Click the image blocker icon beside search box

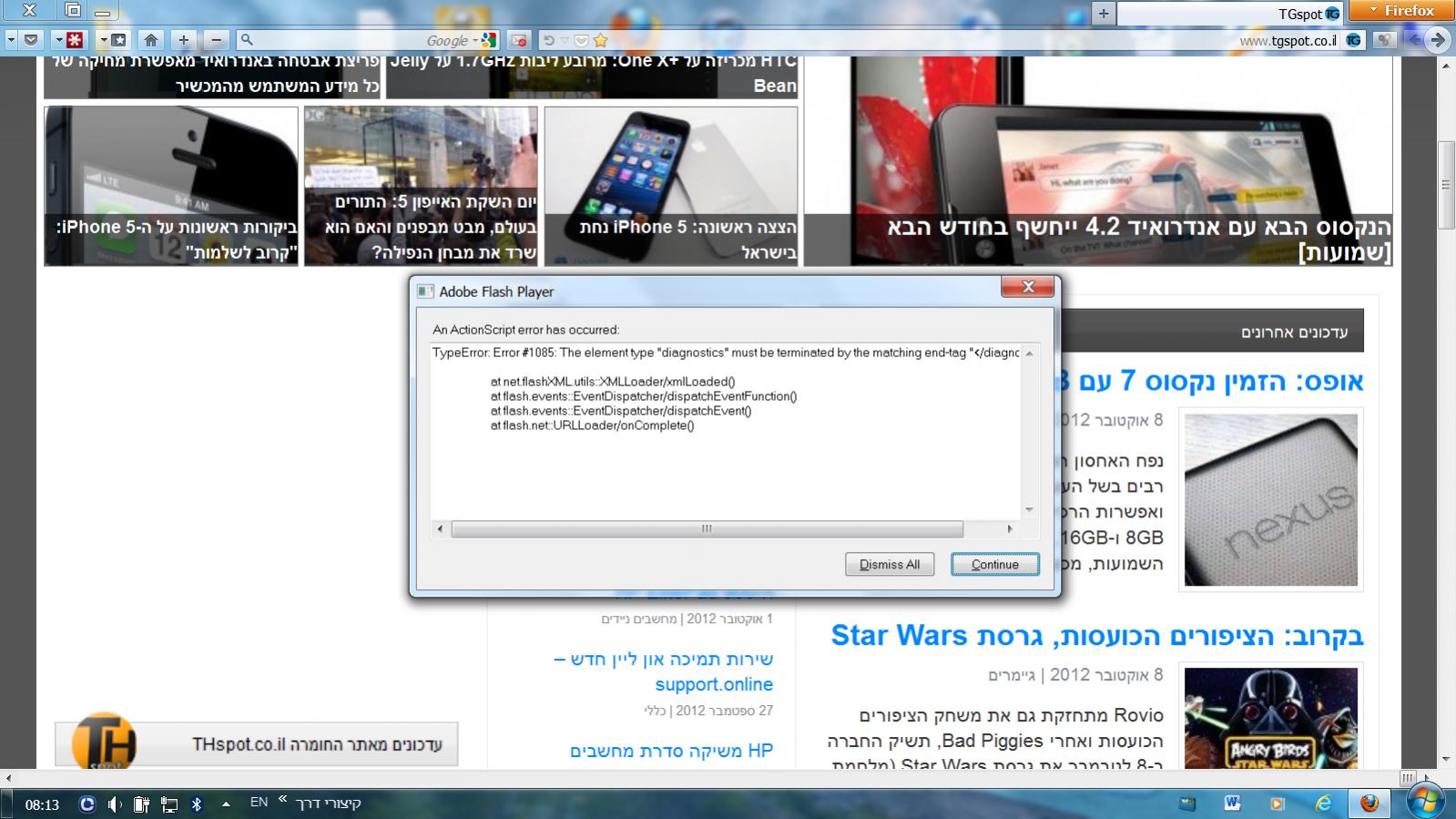point(519,40)
